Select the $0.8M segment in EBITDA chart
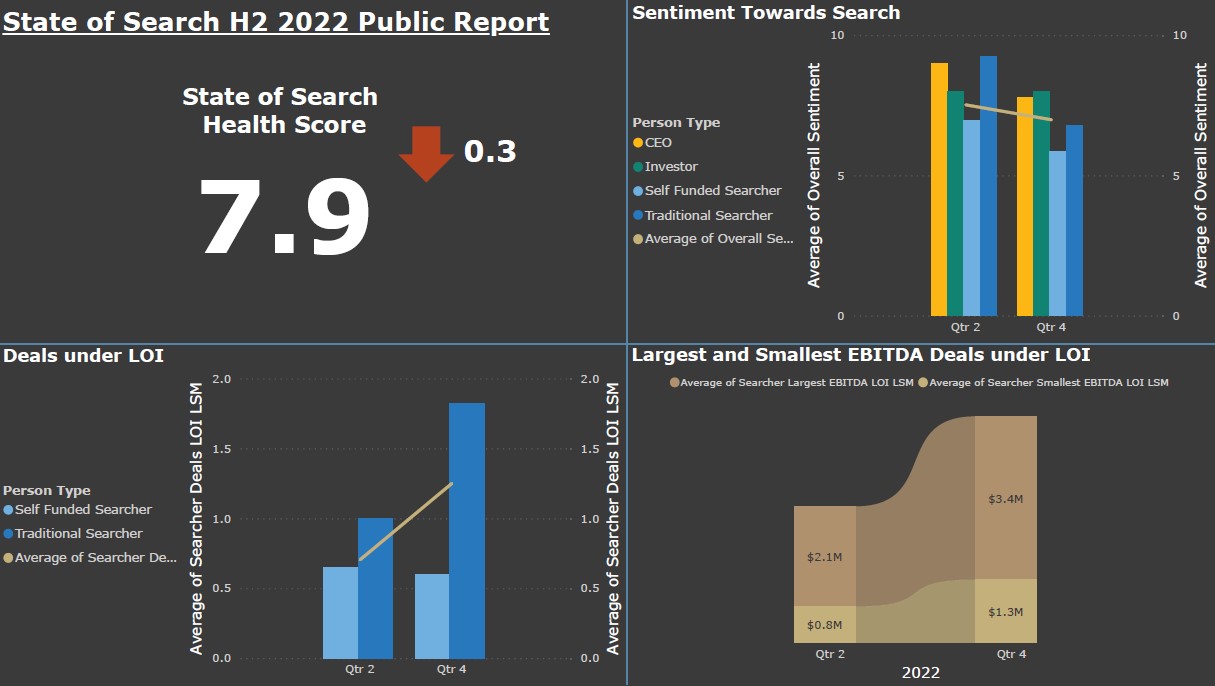Screen dimensions: 1215x686 coord(825,624)
